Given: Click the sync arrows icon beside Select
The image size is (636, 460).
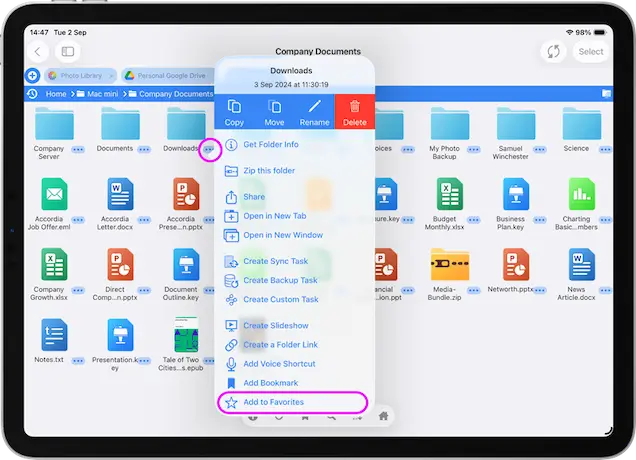Looking at the screenshot, I should [x=552, y=51].
